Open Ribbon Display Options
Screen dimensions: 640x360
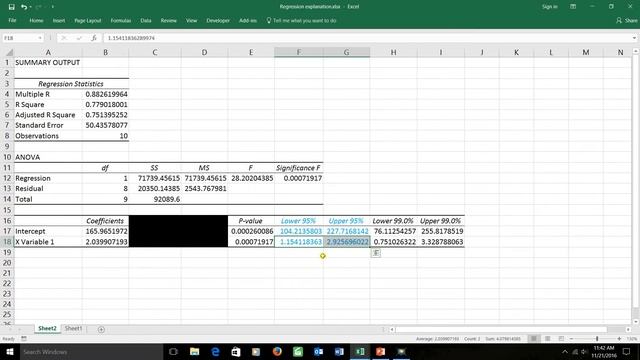(573, 7)
